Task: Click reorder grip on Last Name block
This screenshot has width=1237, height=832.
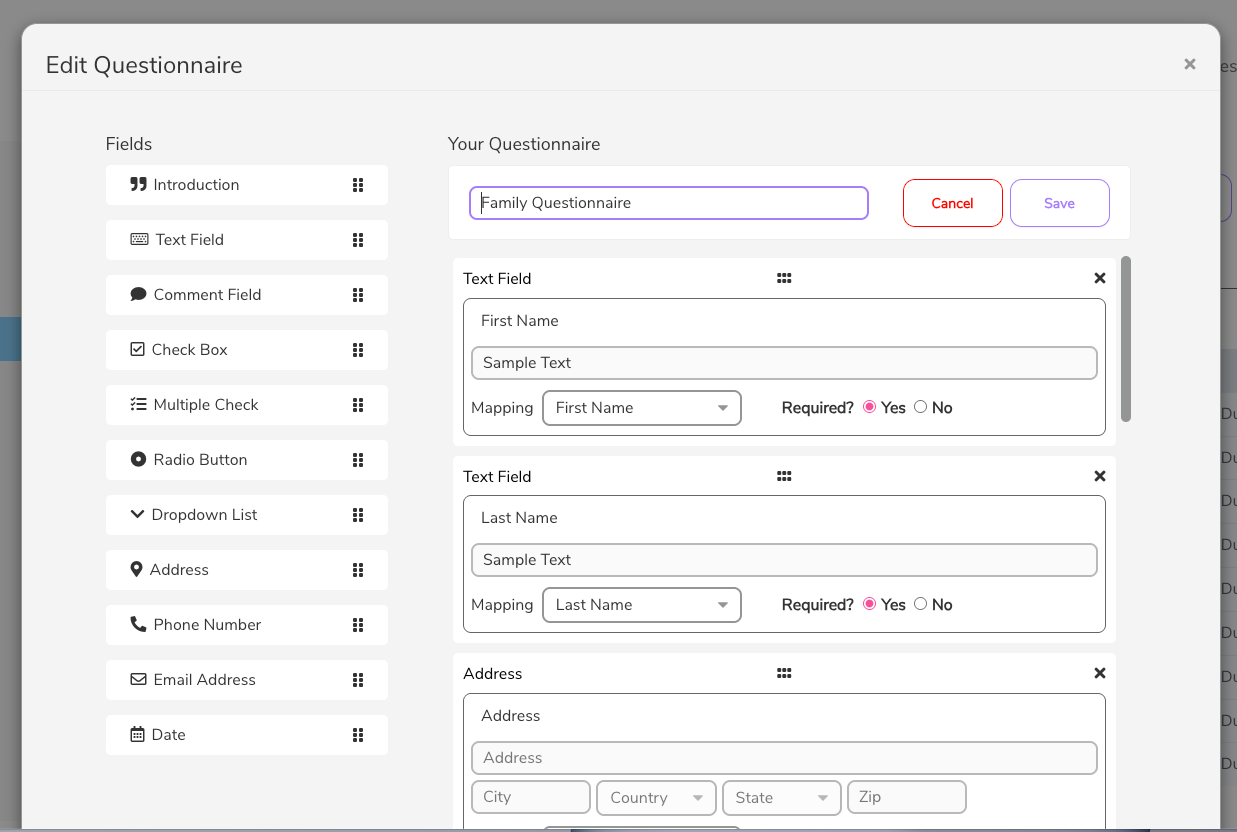Action: [784, 477]
